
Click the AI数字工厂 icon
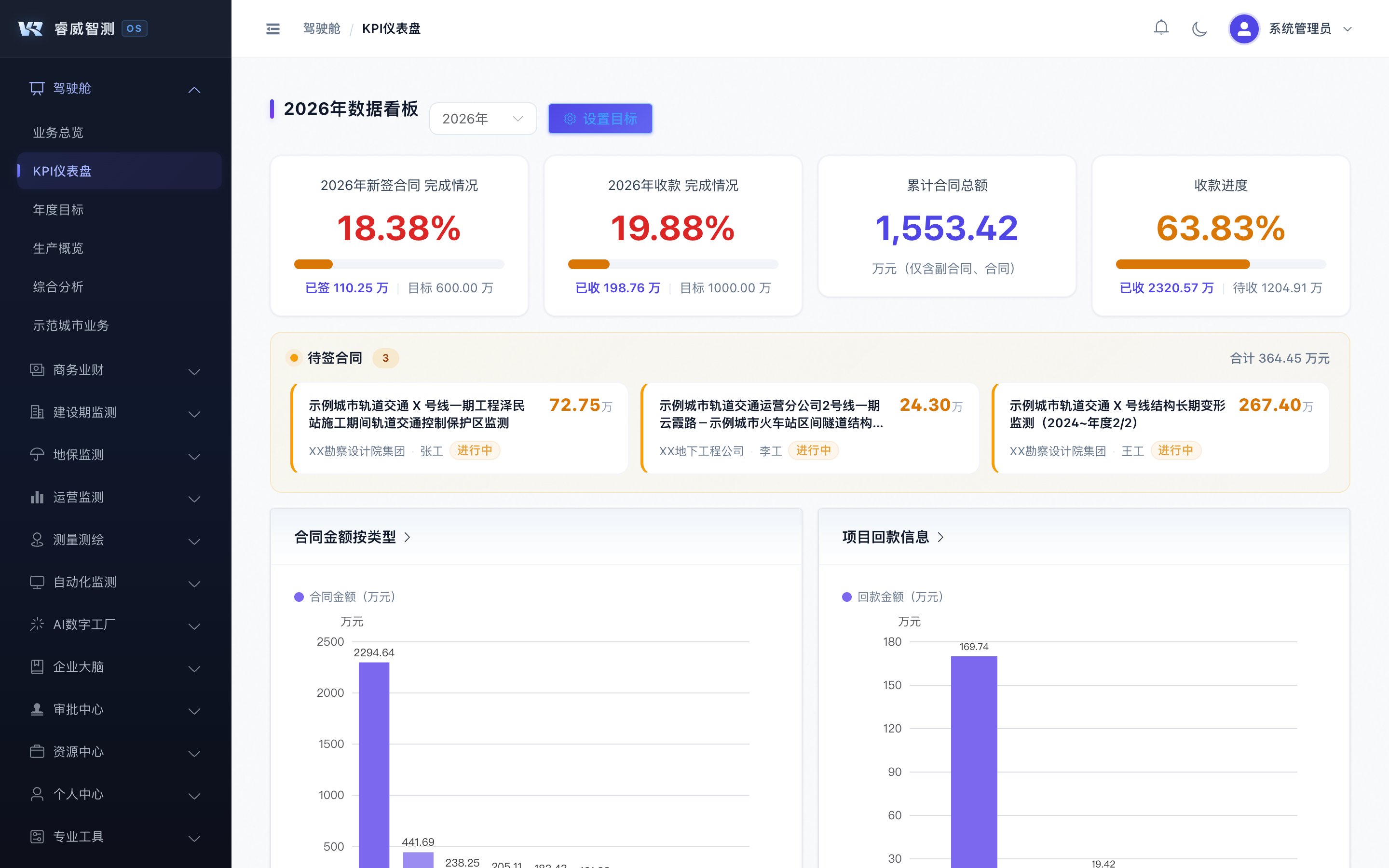pos(37,624)
